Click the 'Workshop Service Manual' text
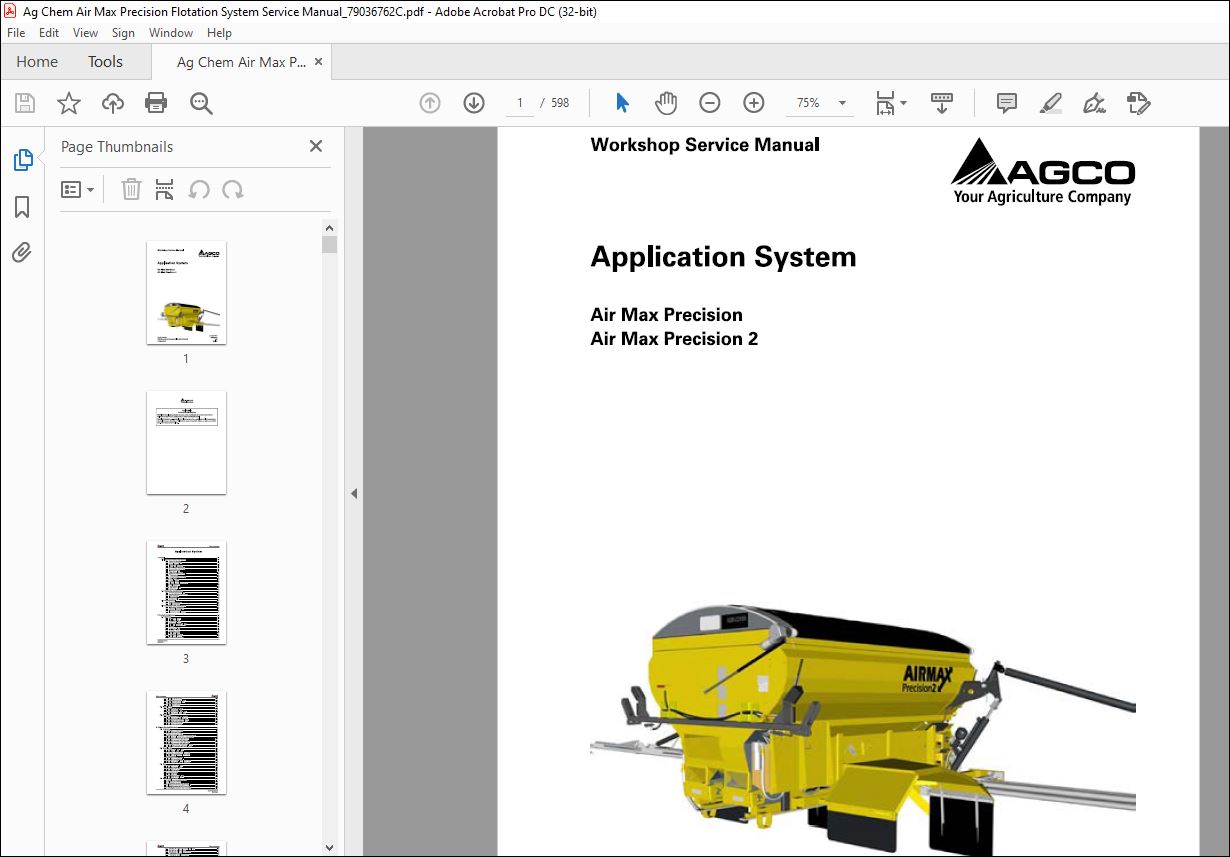 pyautogui.click(x=705, y=144)
